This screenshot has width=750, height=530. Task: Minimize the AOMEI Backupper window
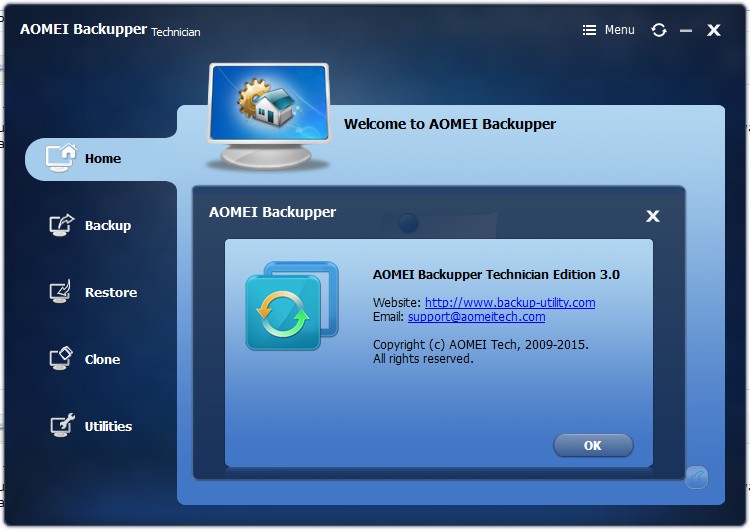(x=686, y=30)
